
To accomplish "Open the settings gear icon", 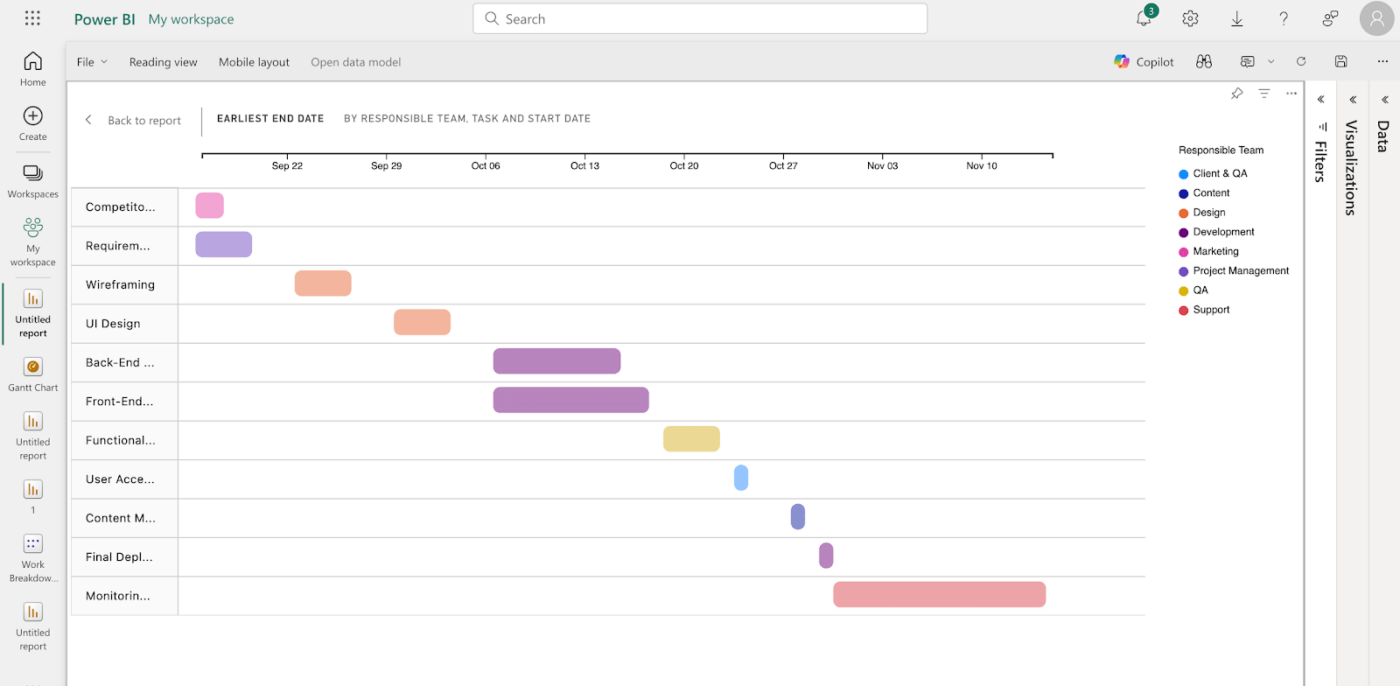I will [1190, 18].
